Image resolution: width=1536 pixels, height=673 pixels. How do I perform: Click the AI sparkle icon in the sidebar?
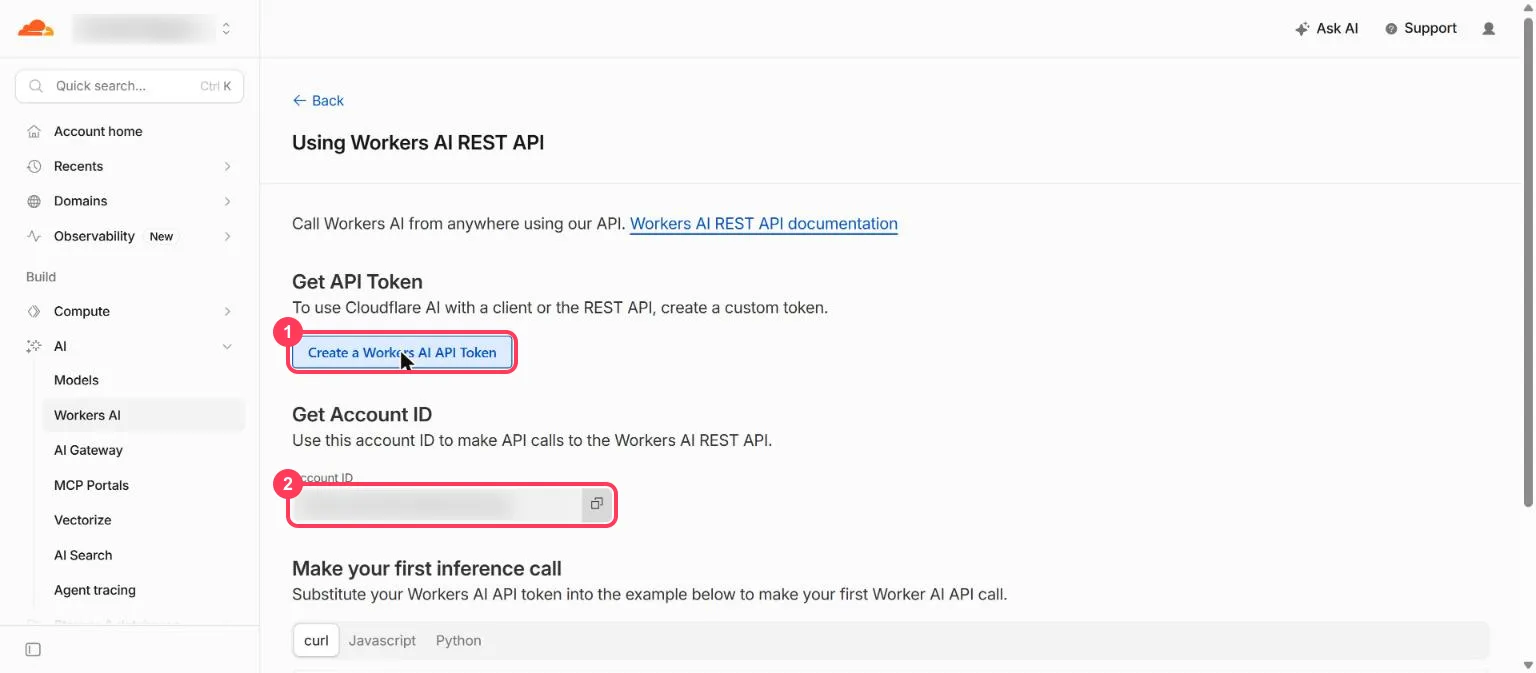(34, 346)
